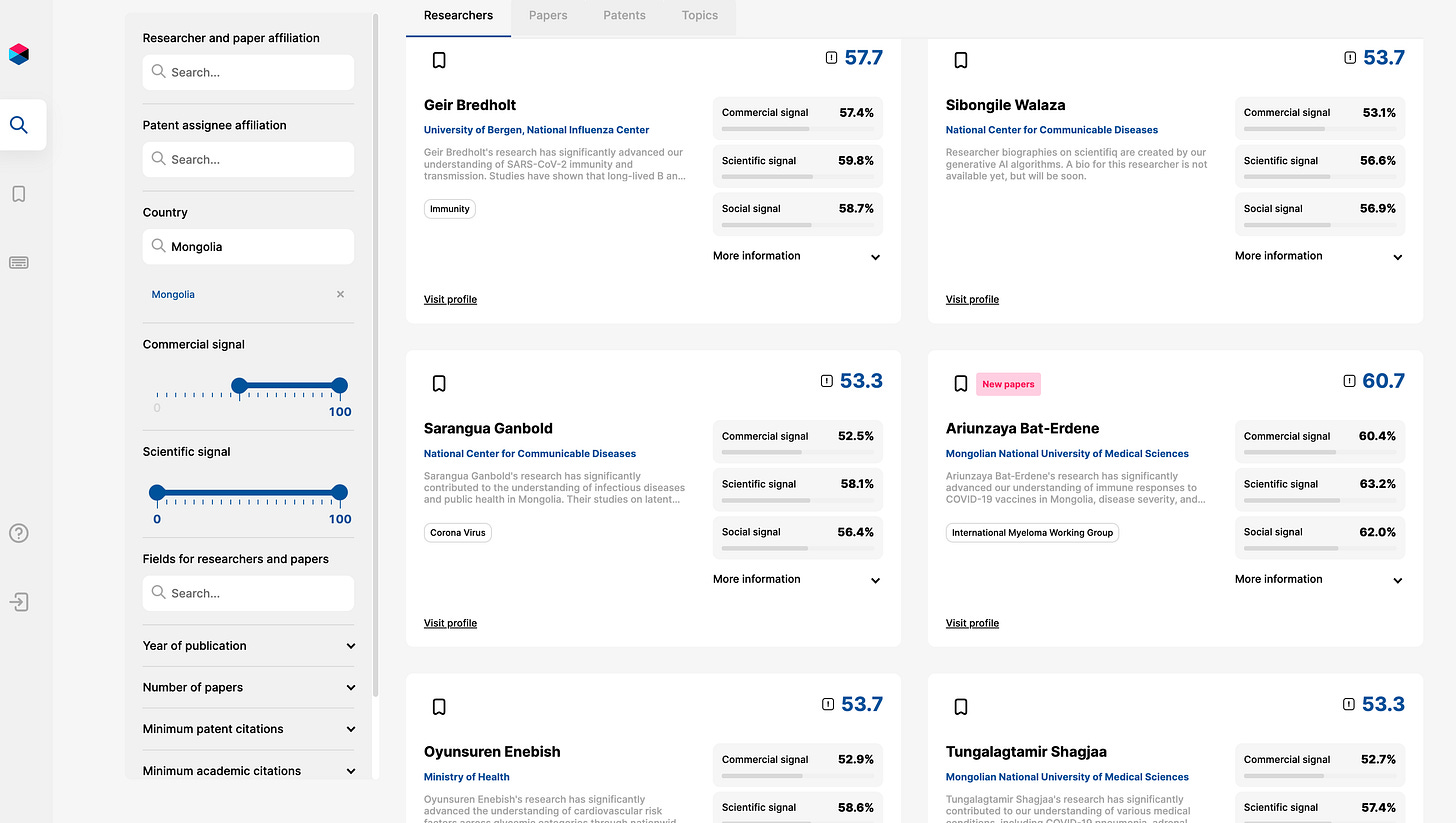
Task: Click info icon beside score 60.7
Action: tap(1349, 381)
